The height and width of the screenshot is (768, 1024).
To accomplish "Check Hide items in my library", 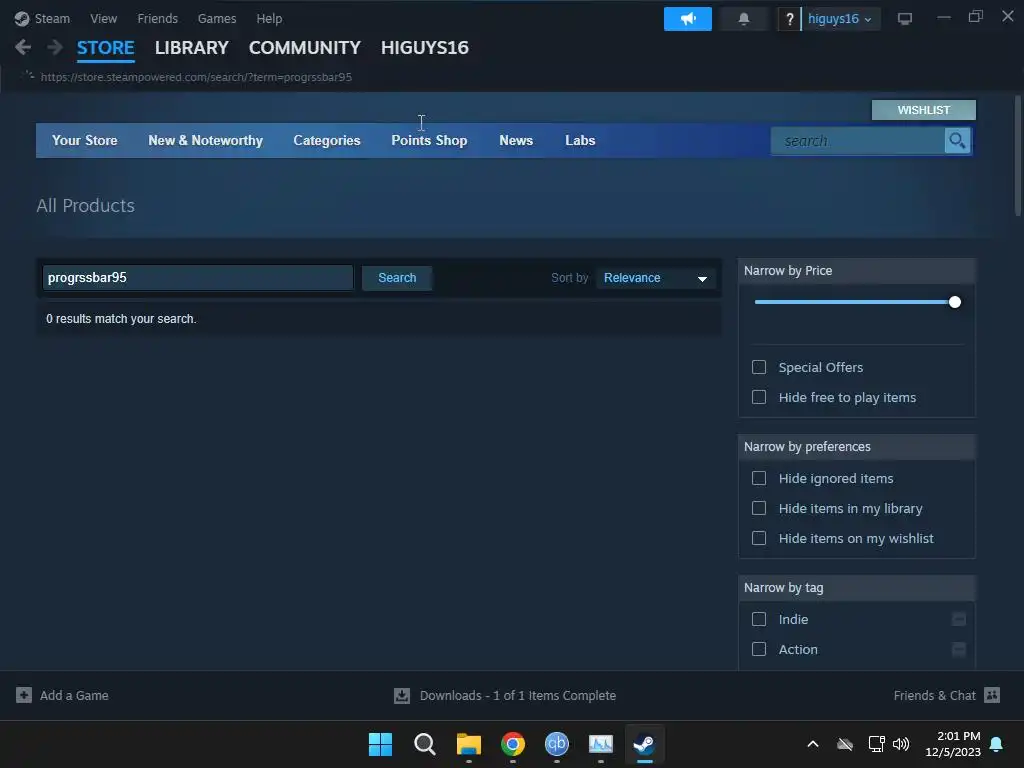I will coord(759,508).
